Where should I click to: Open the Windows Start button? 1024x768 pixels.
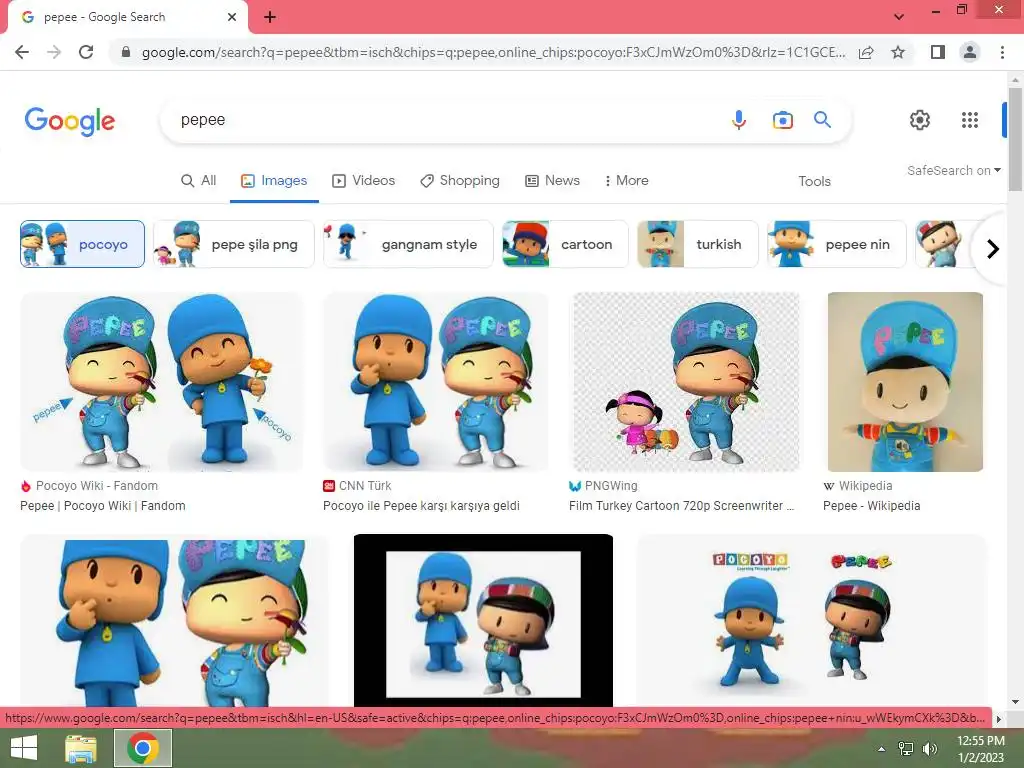pyautogui.click(x=24, y=748)
